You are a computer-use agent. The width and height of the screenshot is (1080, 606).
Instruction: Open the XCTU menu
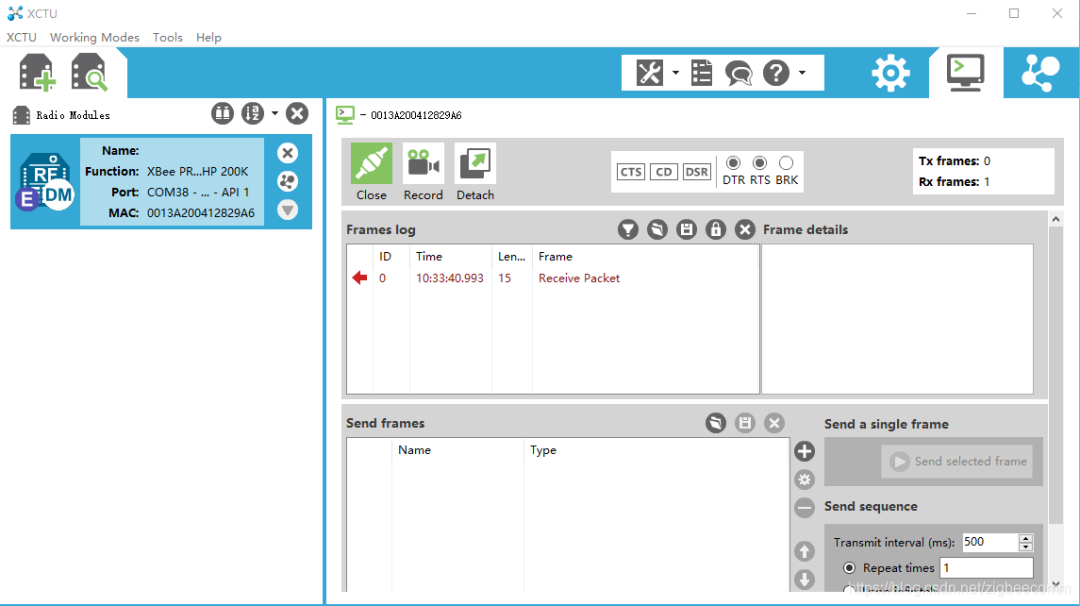point(21,37)
